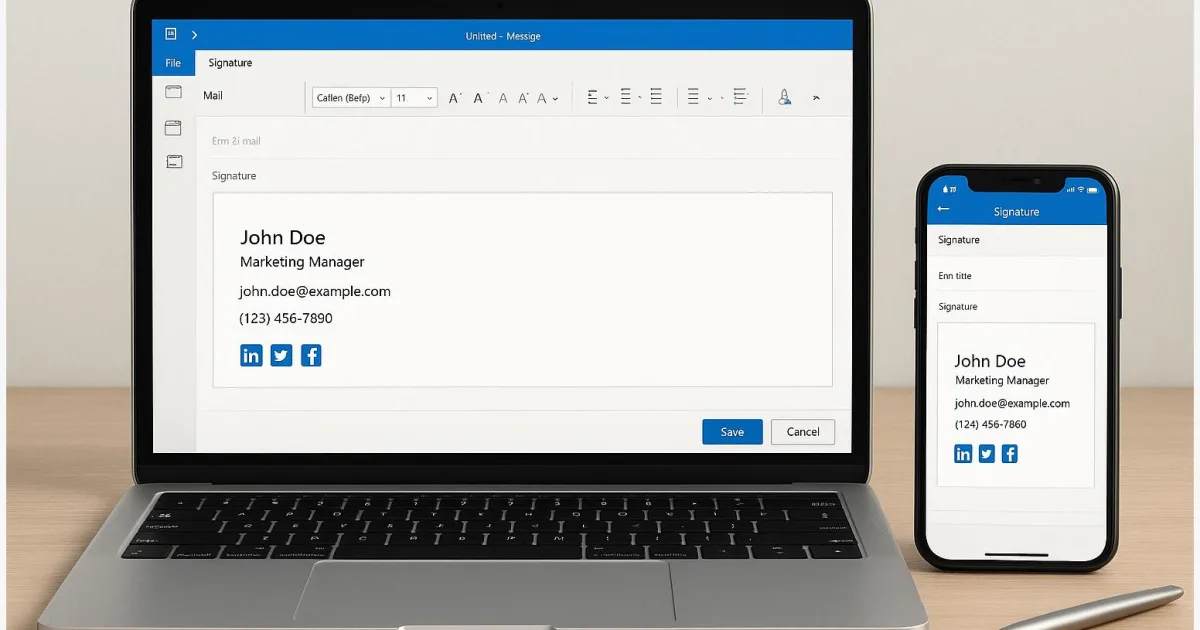Viewport: 1200px width, 630px height.
Task: Select the Facebook icon in the signature
Action: pos(311,355)
